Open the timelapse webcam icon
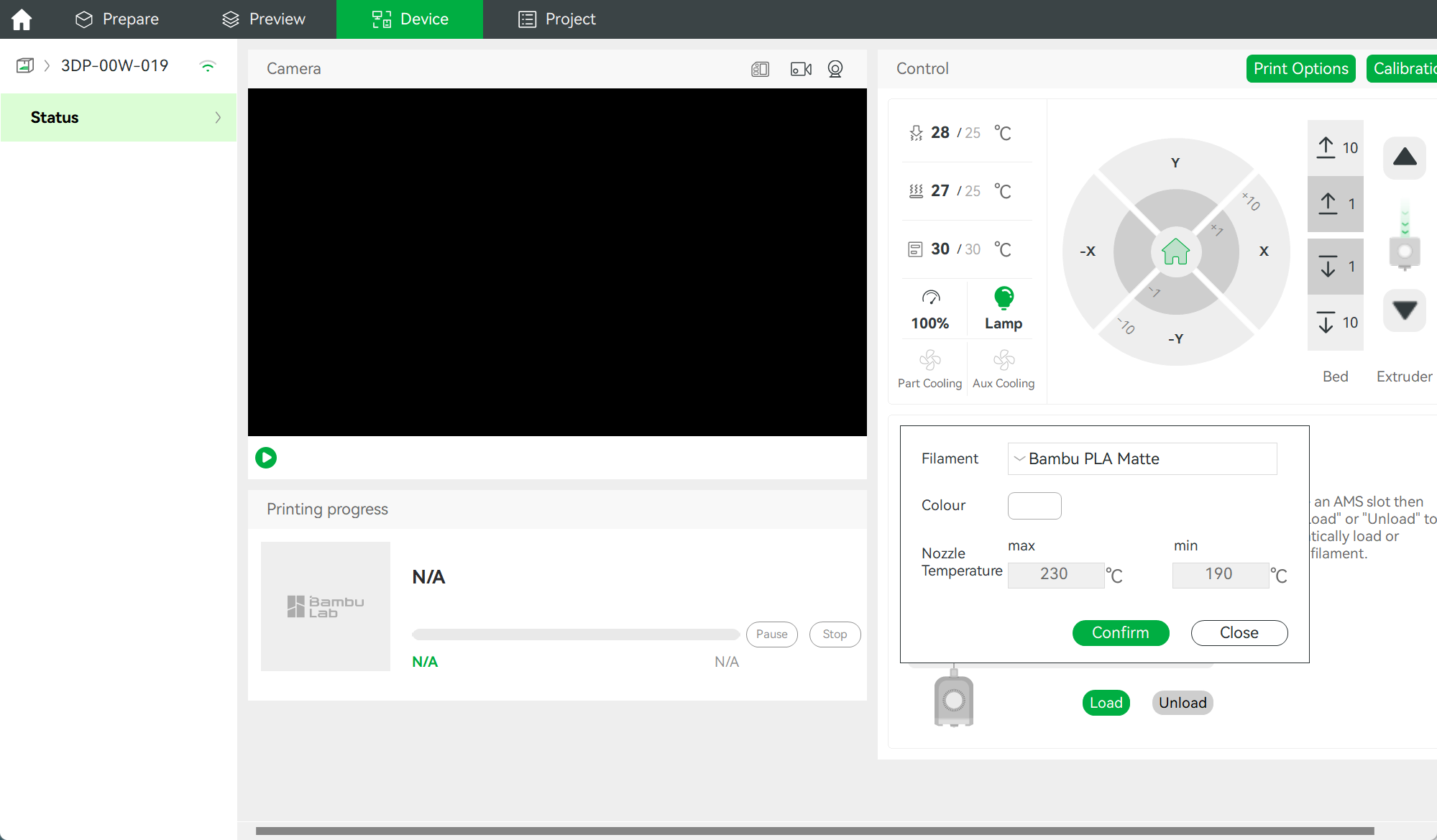The height and width of the screenshot is (840, 1437). (x=835, y=69)
